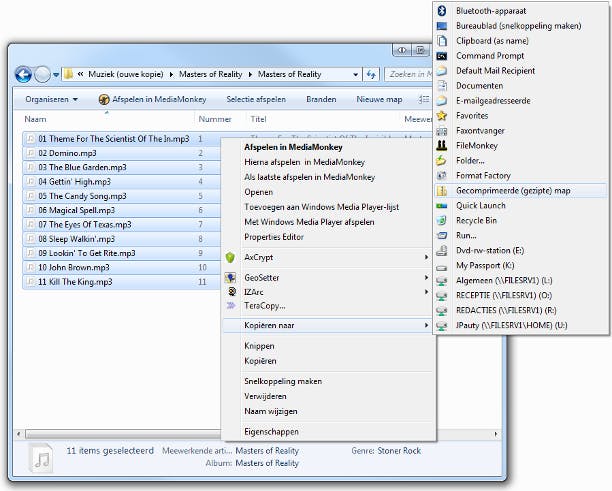The width and height of the screenshot is (612, 491).
Task: Click the Format Factory icon
Action: point(441,176)
